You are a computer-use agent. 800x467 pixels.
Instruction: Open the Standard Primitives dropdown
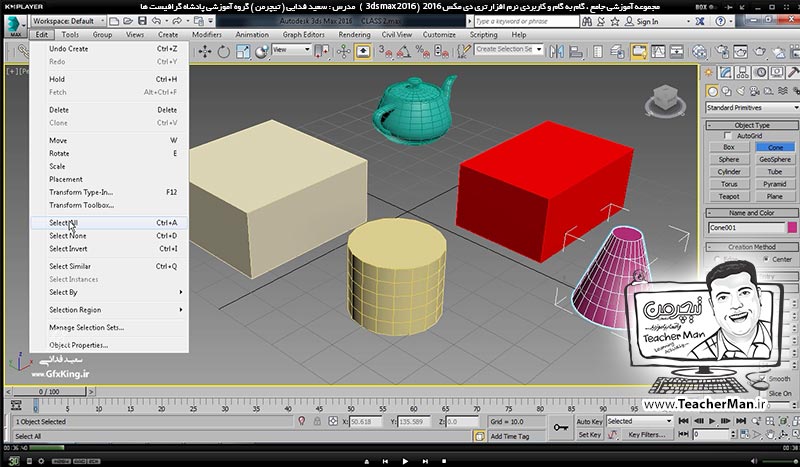(x=752, y=108)
